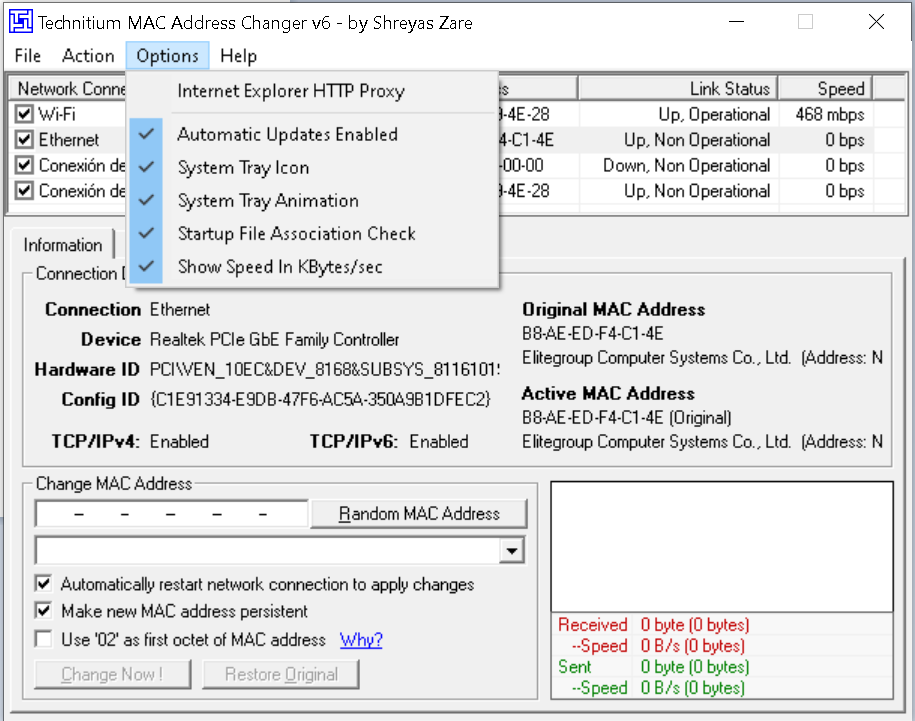The width and height of the screenshot is (915, 721).
Task: Toggle System Tray Icon option
Action: (314, 167)
